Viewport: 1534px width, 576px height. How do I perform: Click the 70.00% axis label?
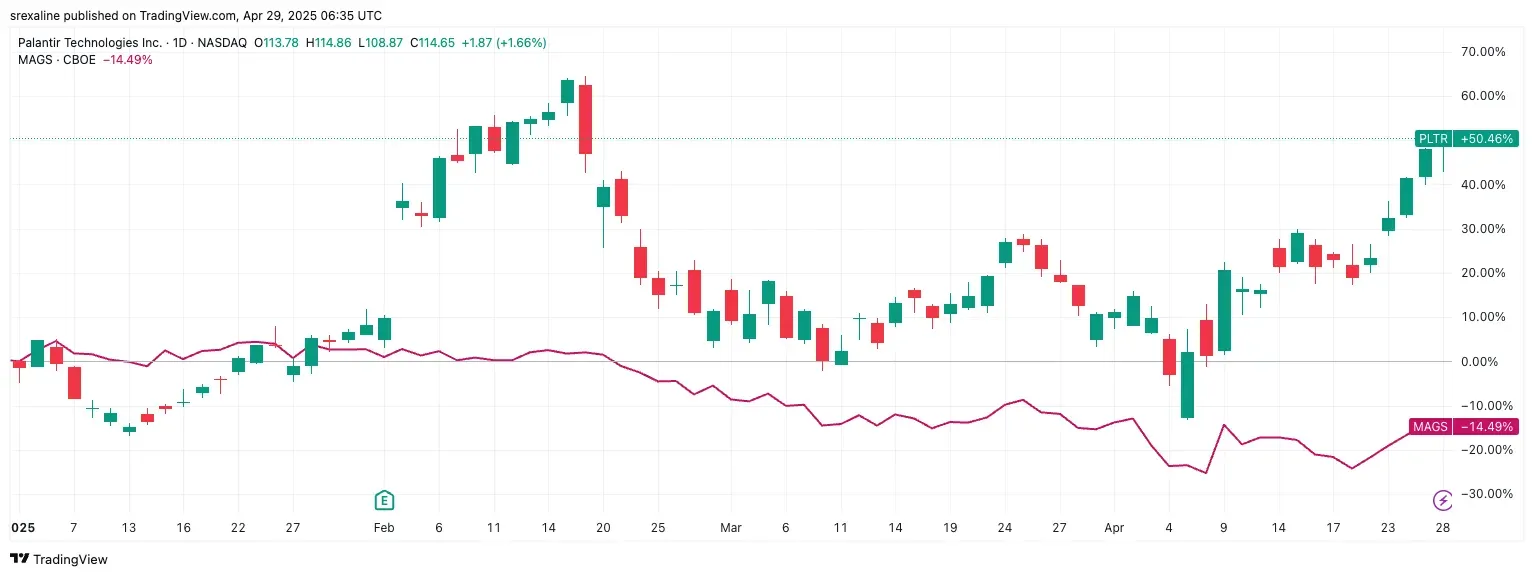1484,52
